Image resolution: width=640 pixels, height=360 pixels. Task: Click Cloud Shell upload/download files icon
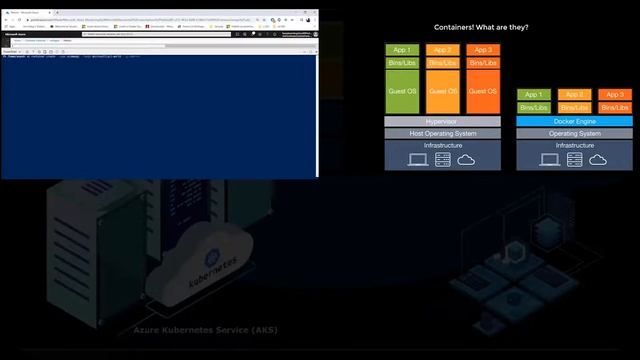tap(45, 52)
